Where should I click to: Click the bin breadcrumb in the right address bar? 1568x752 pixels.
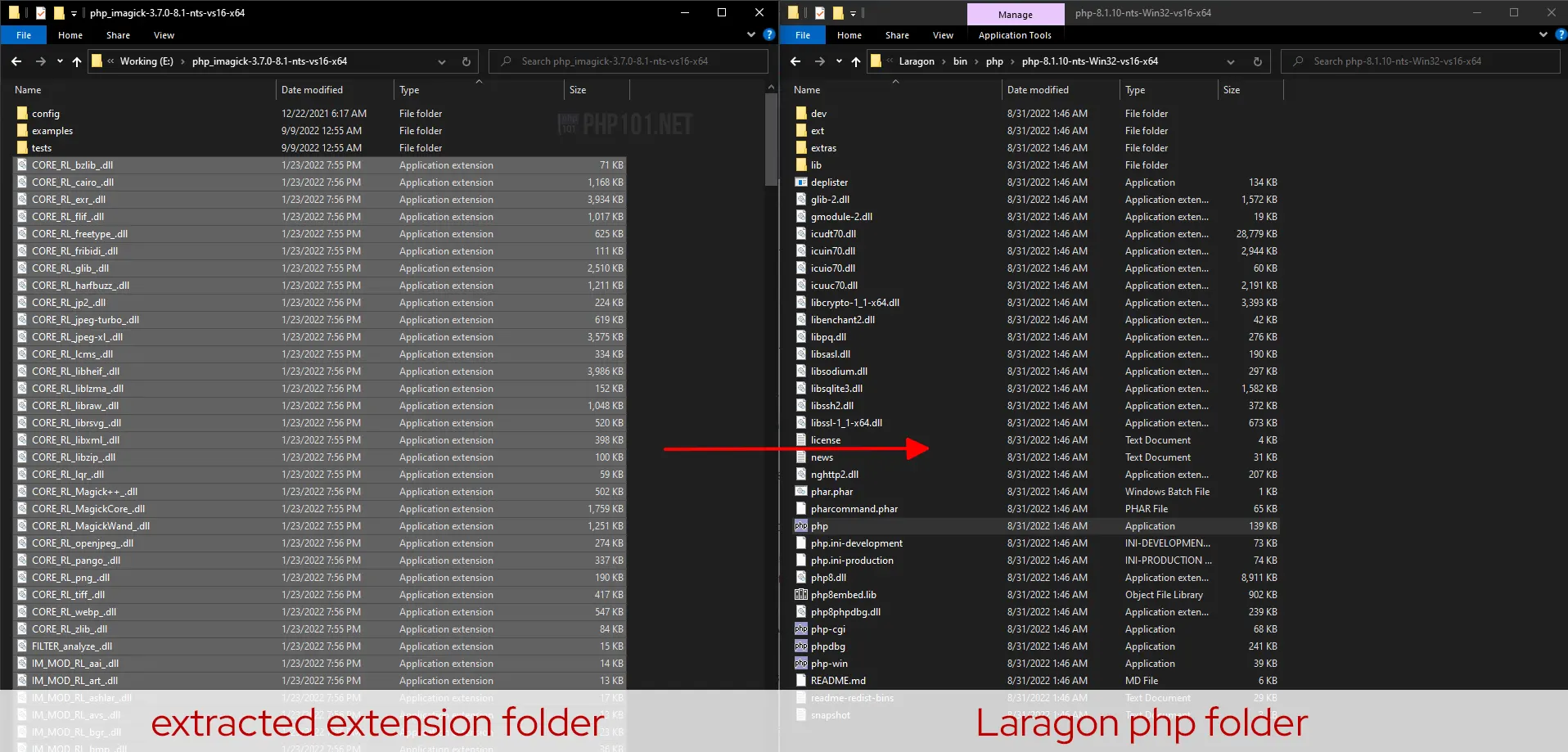click(x=960, y=61)
